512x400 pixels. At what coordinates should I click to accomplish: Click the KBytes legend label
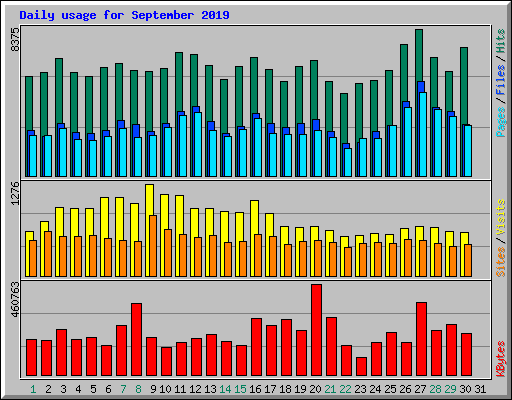501,359
